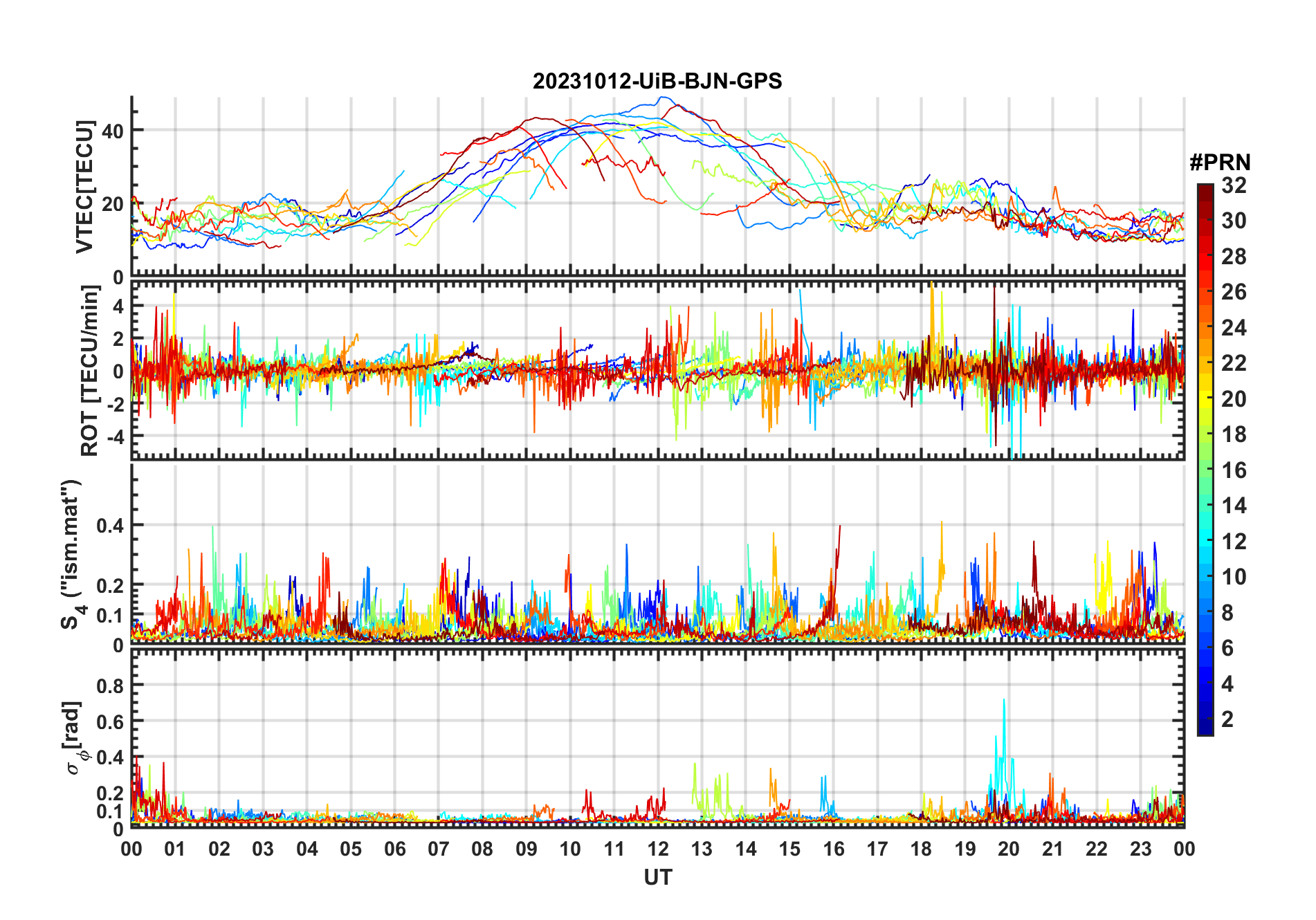Click the "24" PRN colorbar label
Screen dimensions: 1316x920
click(x=1234, y=327)
